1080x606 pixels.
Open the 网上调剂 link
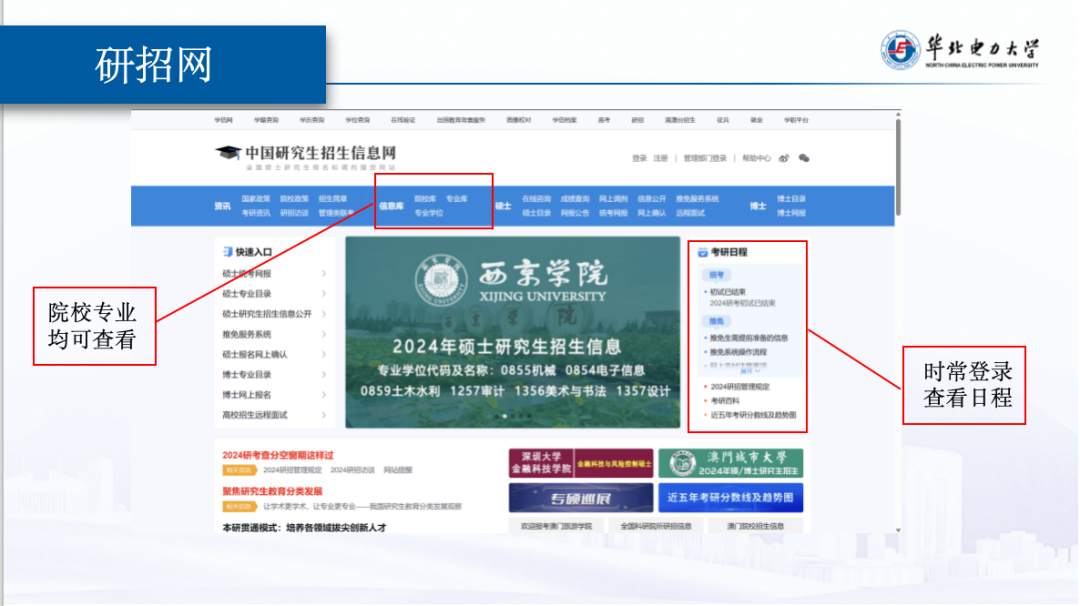click(x=613, y=199)
